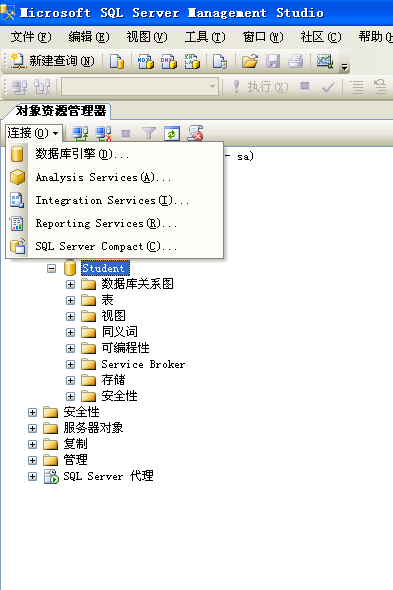Click the Analysis Services MDX Query icon
Screen dimensions: 393x590
pyautogui.click(x=146, y=61)
